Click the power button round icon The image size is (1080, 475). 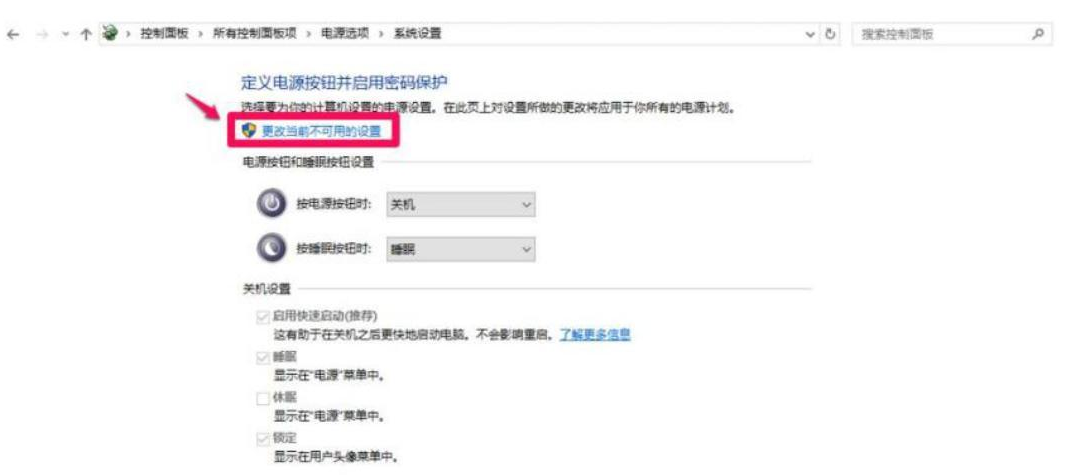click(x=271, y=204)
